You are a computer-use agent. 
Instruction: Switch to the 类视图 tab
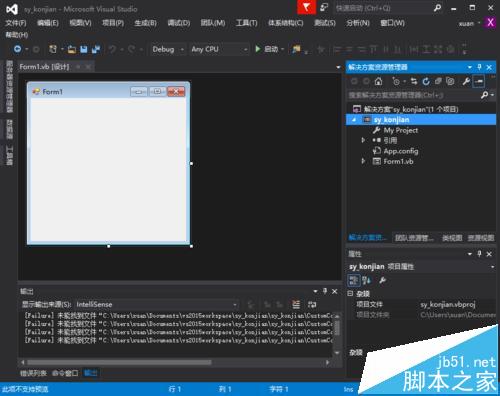point(452,238)
